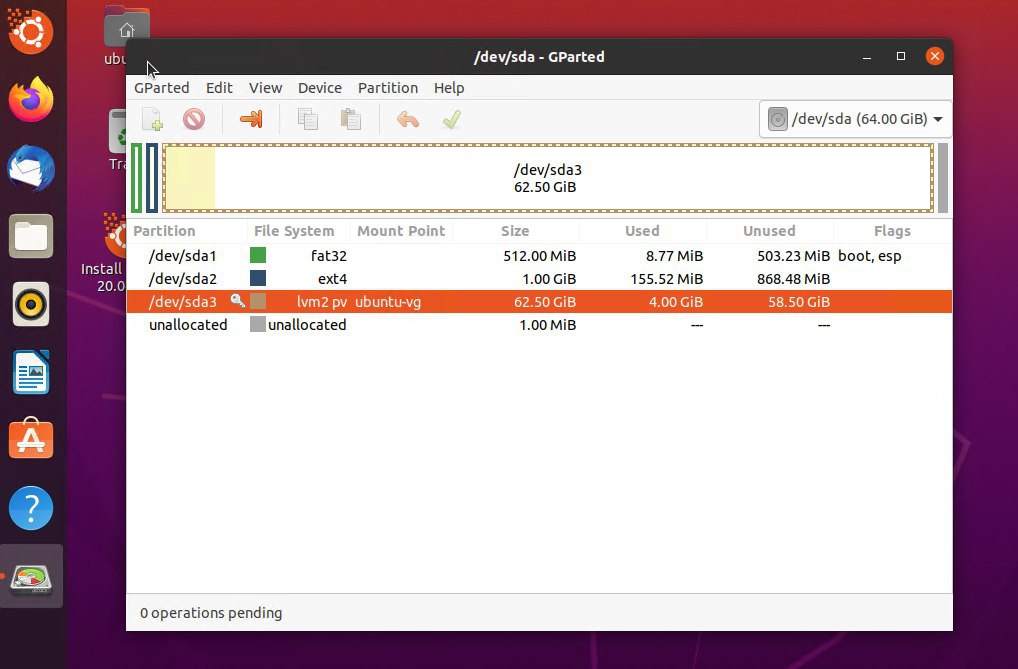Click the key icon on the /dev/sda3 row
This screenshot has width=1018, height=669.
238,301
